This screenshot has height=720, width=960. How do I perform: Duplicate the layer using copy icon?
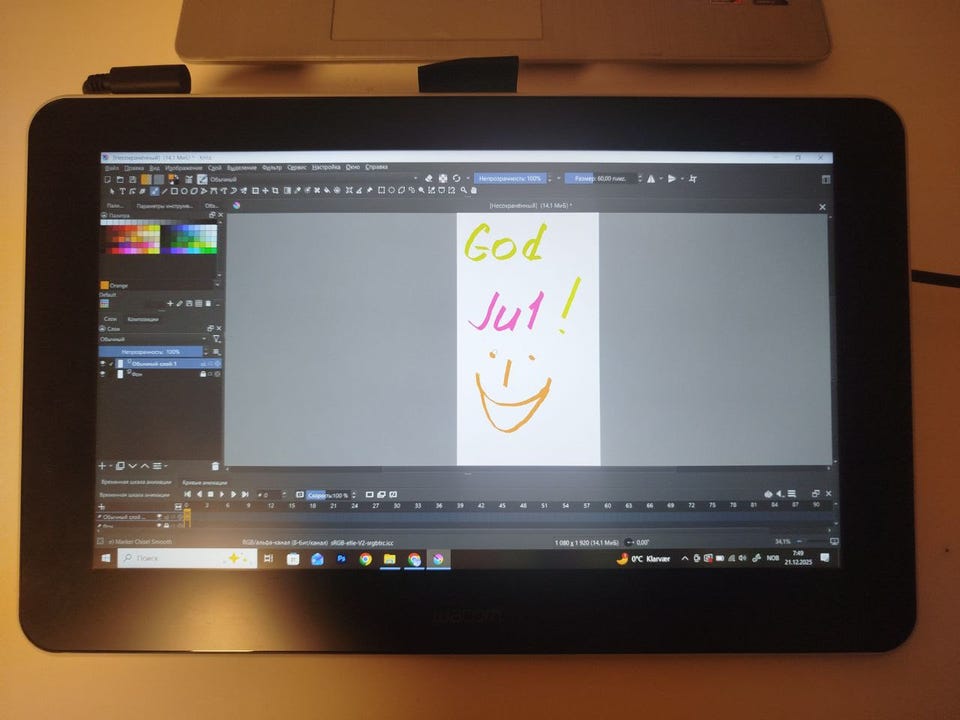click(x=121, y=466)
